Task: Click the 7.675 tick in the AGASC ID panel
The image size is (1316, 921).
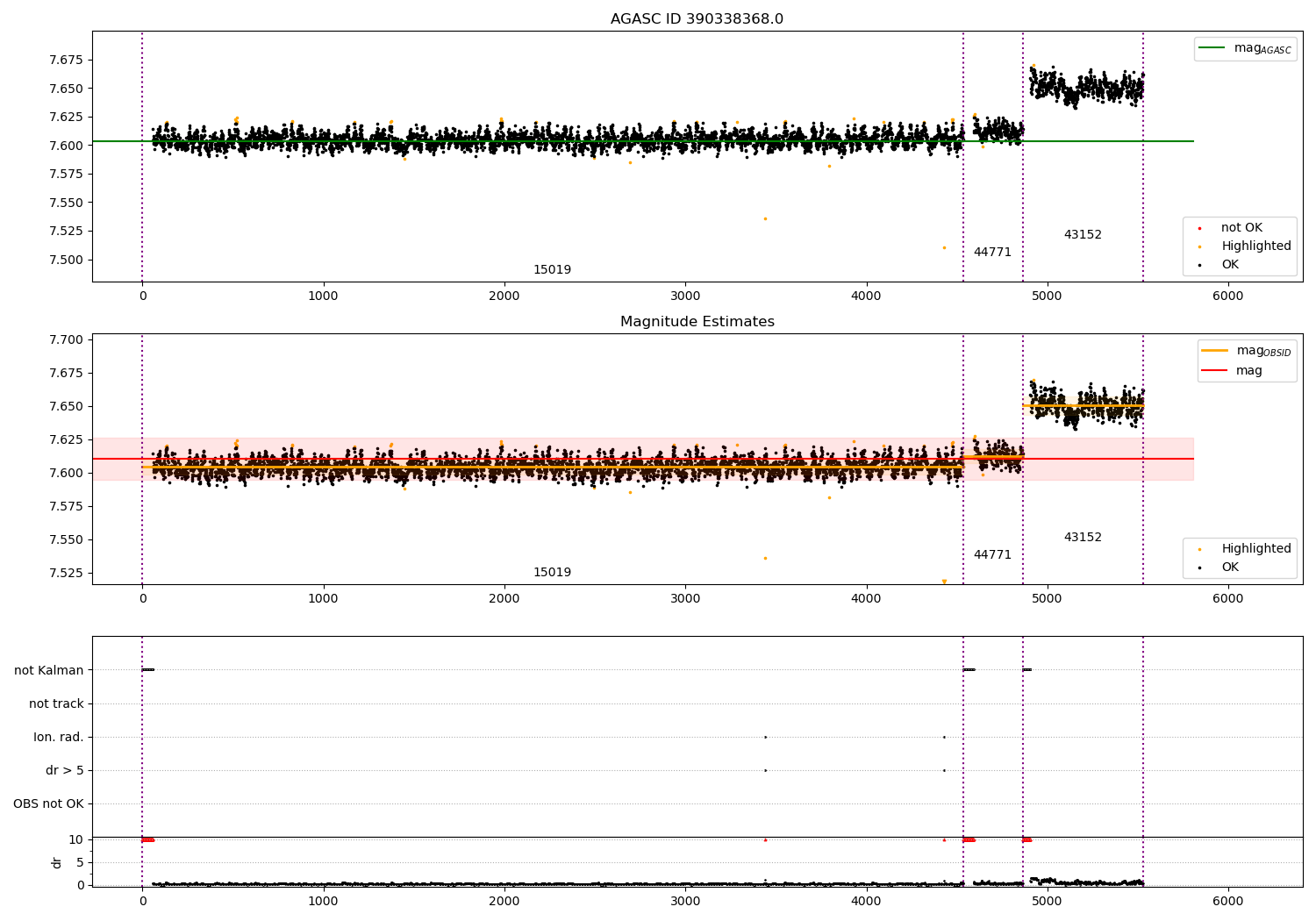Action: point(66,61)
